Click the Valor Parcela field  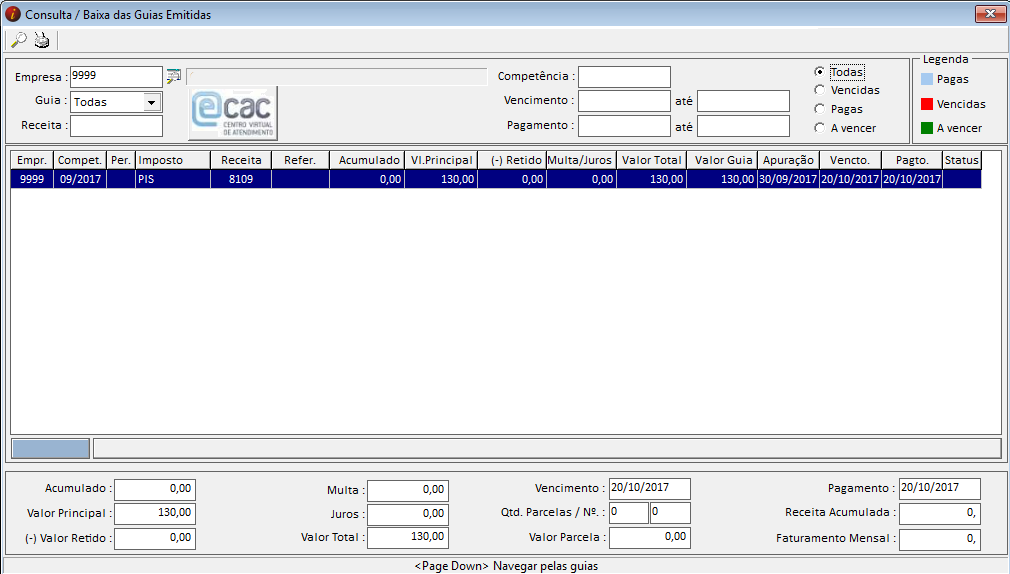[x=650, y=537]
